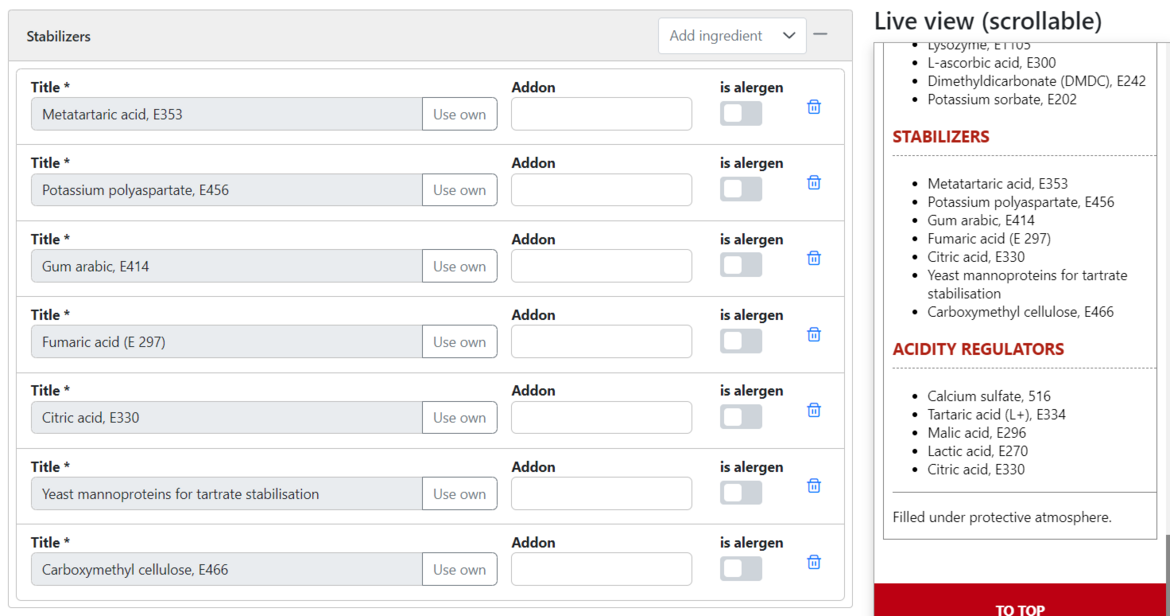The width and height of the screenshot is (1170, 616).
Task: Delete the Carboxymethyl cellulose, E466 row
Action: (x=814, y=562)
